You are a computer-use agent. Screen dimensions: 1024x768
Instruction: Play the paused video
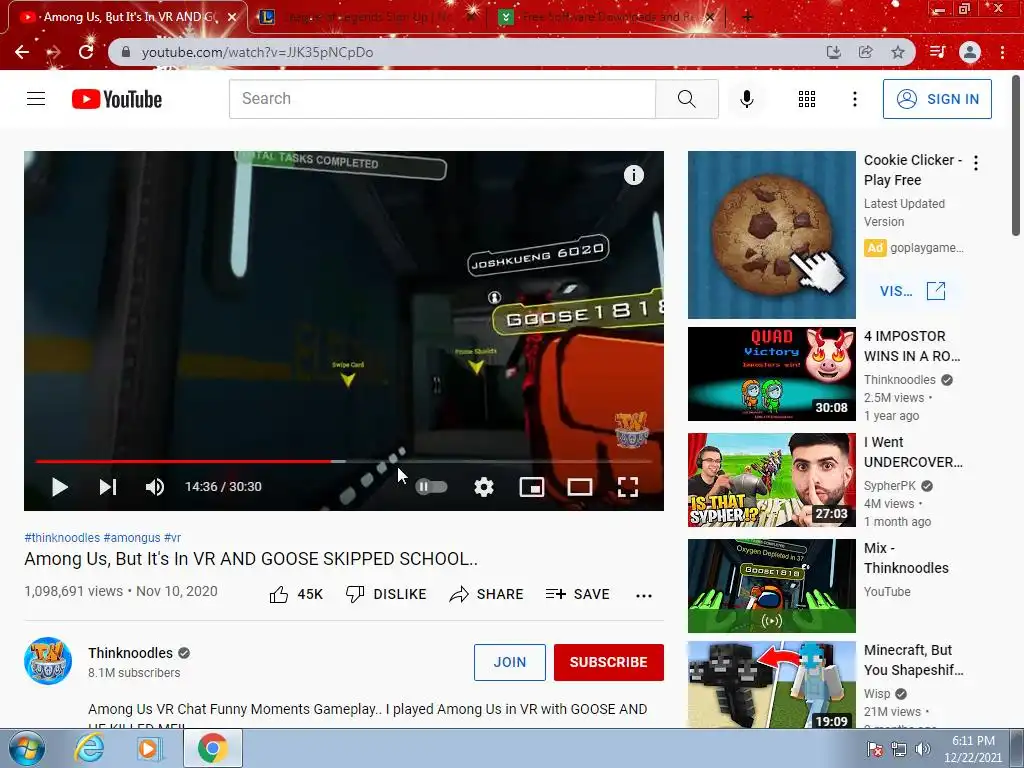[x=59, y=487]
